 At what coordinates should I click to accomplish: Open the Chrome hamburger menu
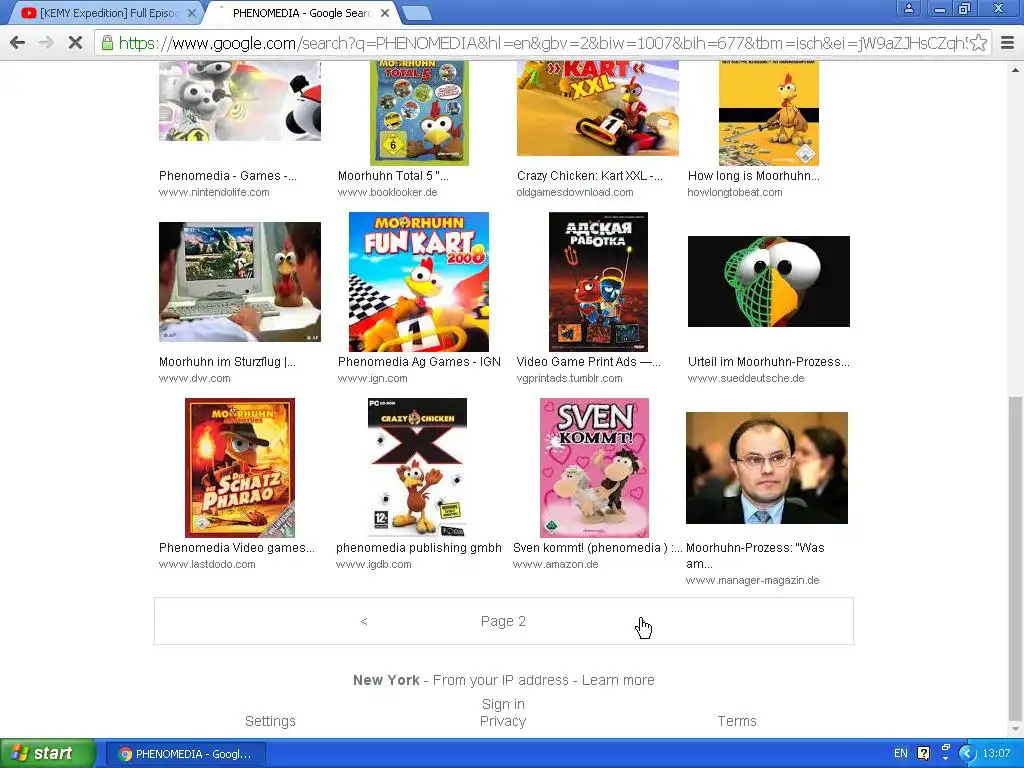(1007, 43)
